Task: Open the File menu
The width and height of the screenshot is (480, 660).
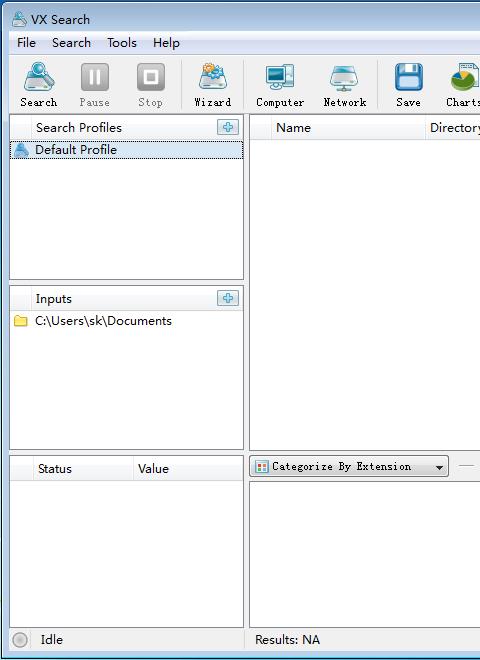Action: click(26, 43)
